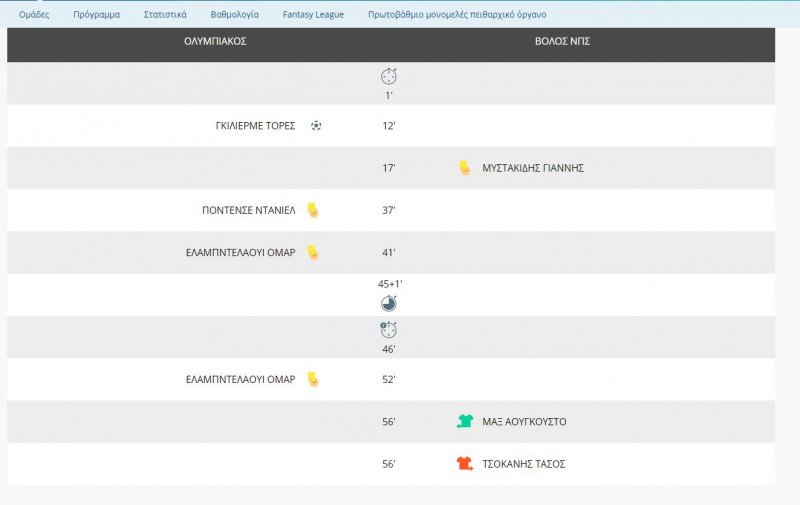Click the 46' minute label
Viewport: 800px width, 505px height.
389,349
